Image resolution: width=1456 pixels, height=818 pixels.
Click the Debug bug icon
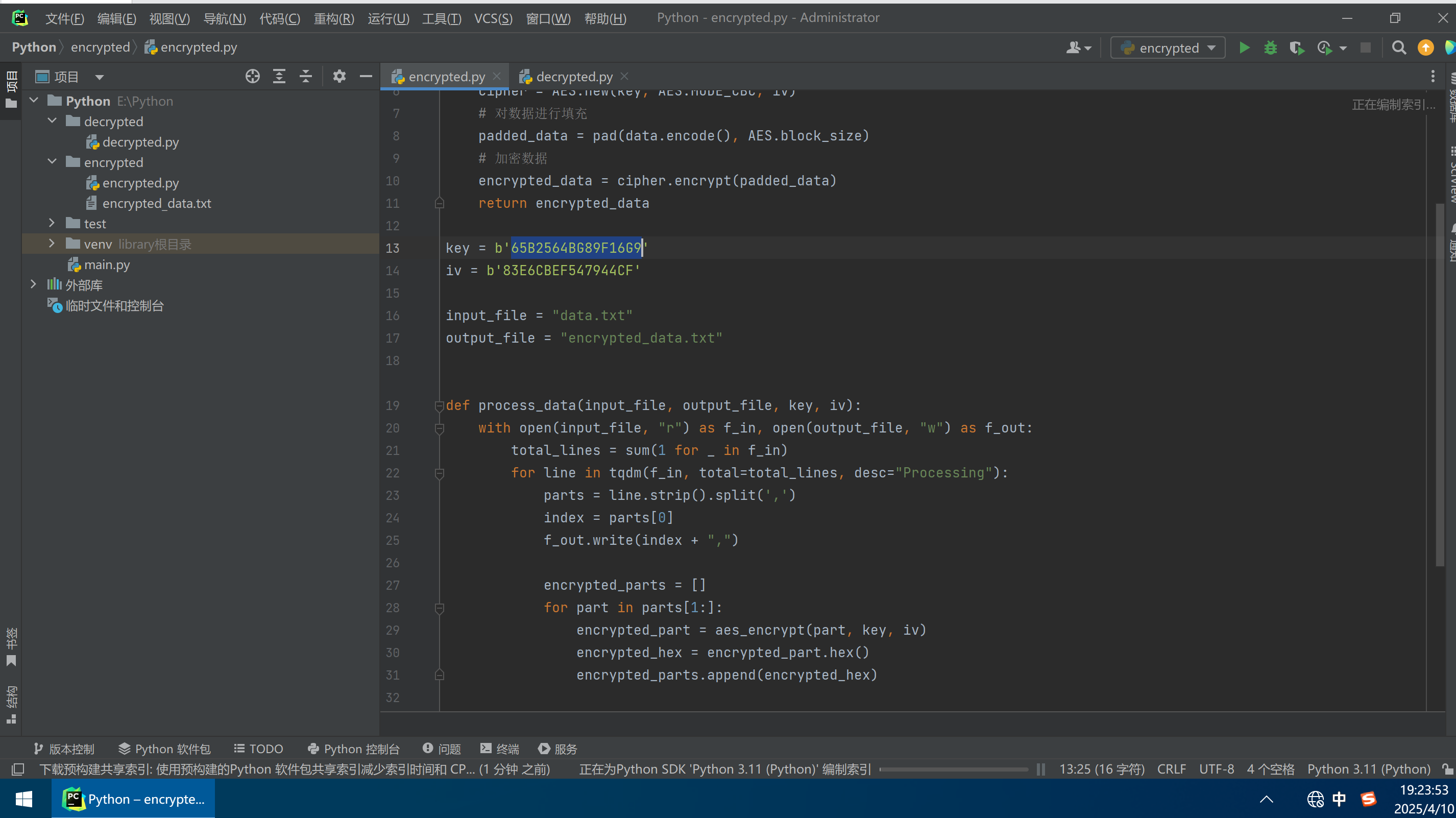click(x=1270, y=48)
